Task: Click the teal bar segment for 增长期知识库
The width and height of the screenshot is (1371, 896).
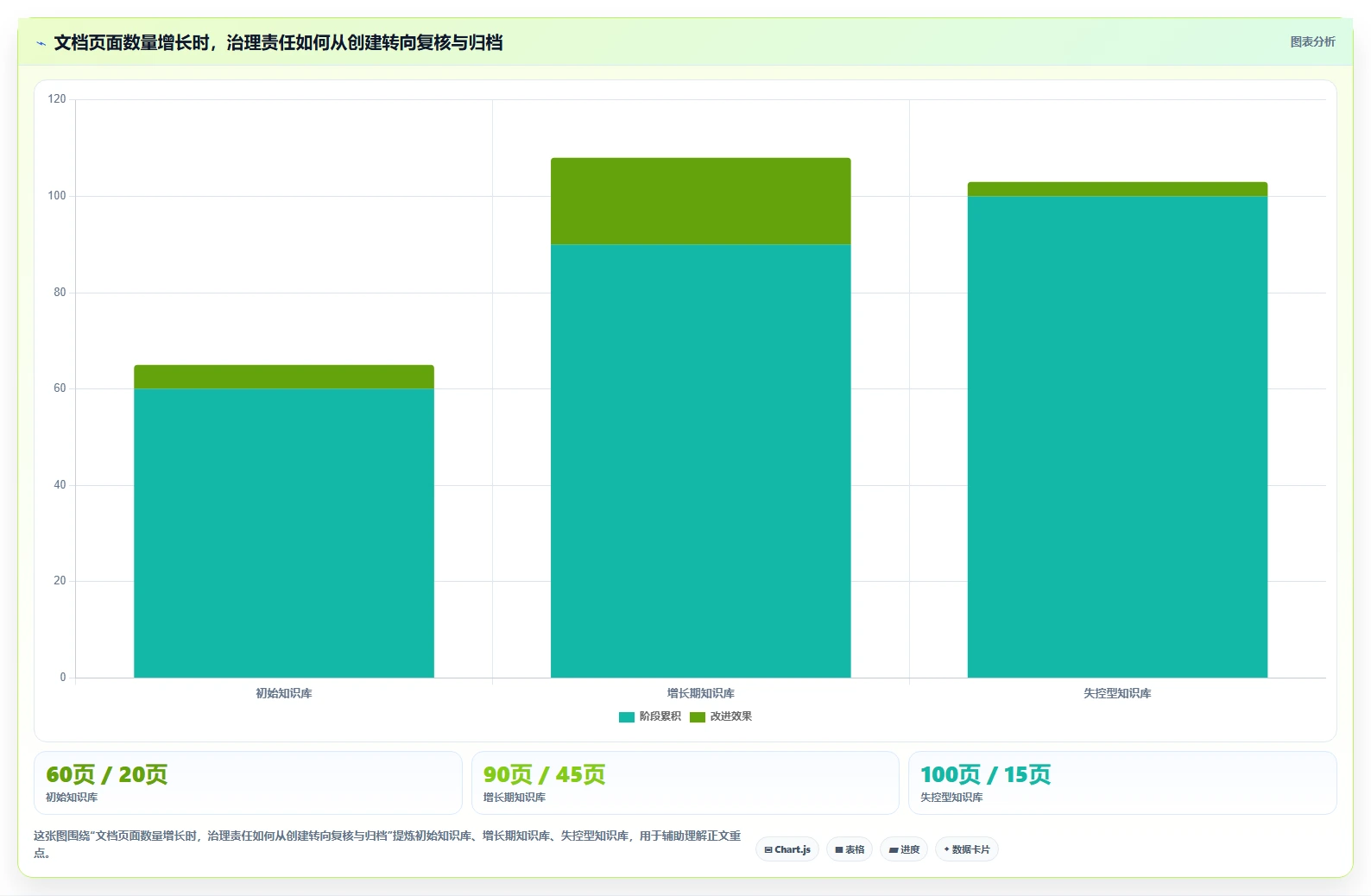Action: (x=700, y=461)
